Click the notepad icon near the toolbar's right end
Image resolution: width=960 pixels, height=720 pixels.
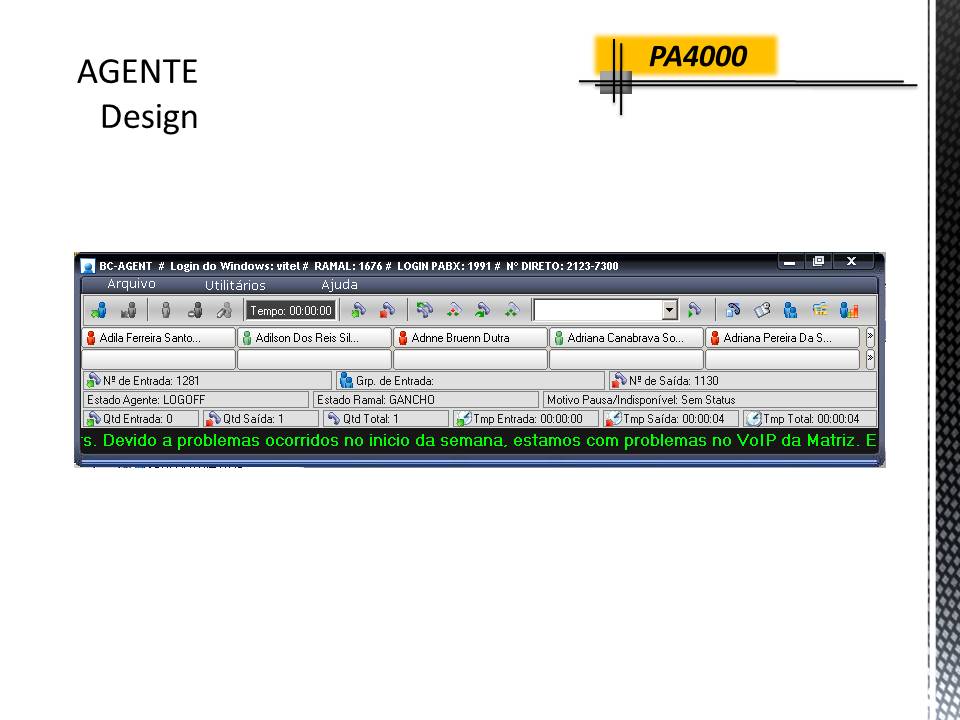click(x=762, y=310)
